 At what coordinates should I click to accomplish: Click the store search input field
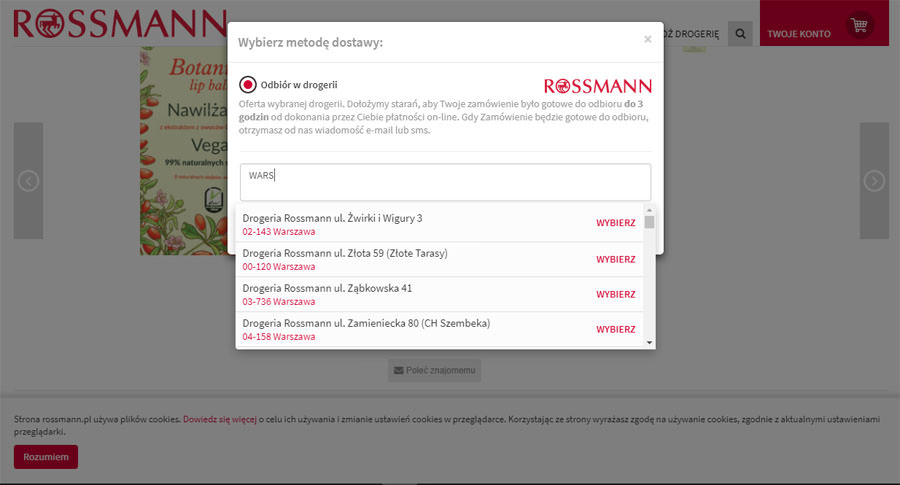click(x=445, y=182)
